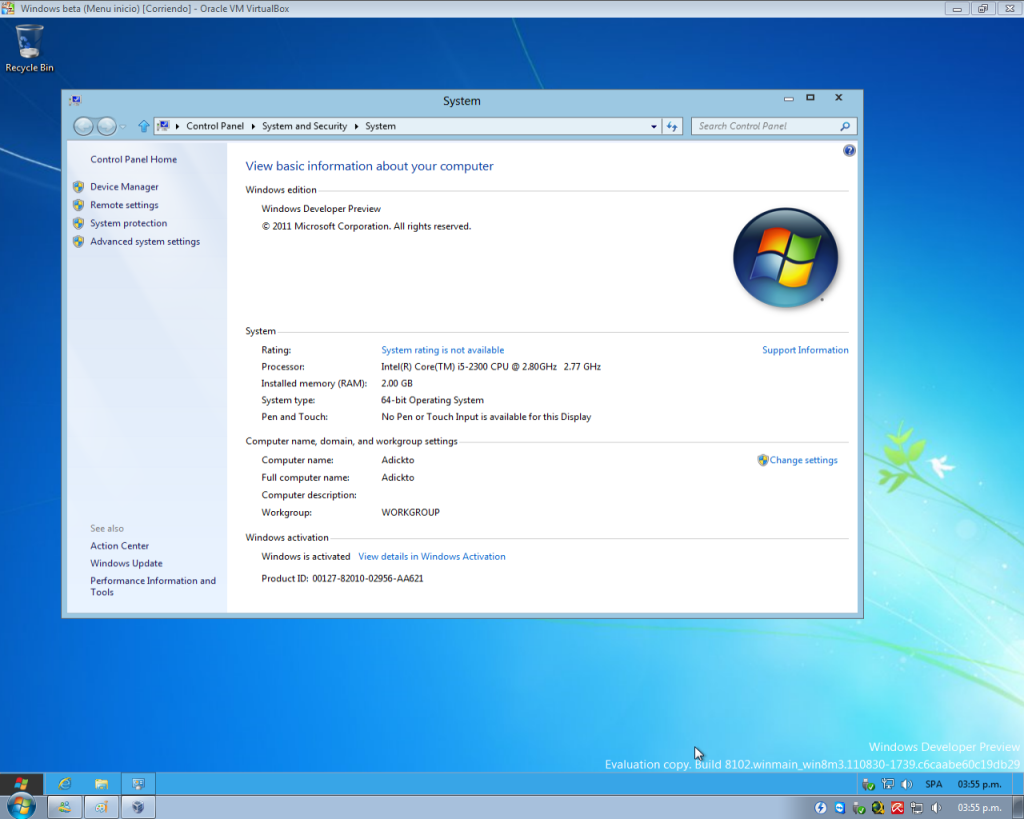Click the Daemon Tools lightning tray icon
Screen dimensions: 1024x819
pos(821,808)
